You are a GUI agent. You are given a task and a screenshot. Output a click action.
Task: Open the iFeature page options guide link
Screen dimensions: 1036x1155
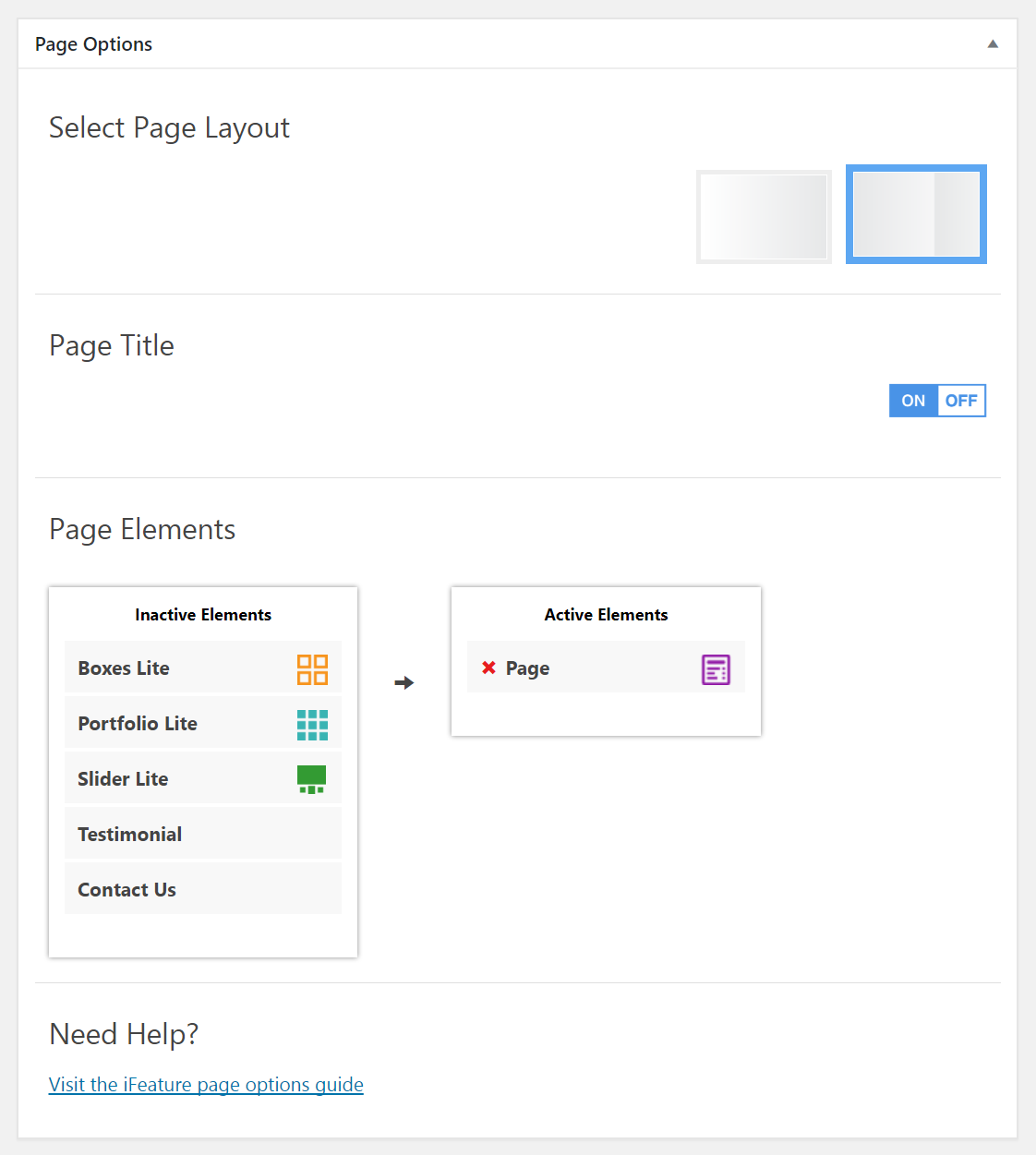click(206, 1085)
